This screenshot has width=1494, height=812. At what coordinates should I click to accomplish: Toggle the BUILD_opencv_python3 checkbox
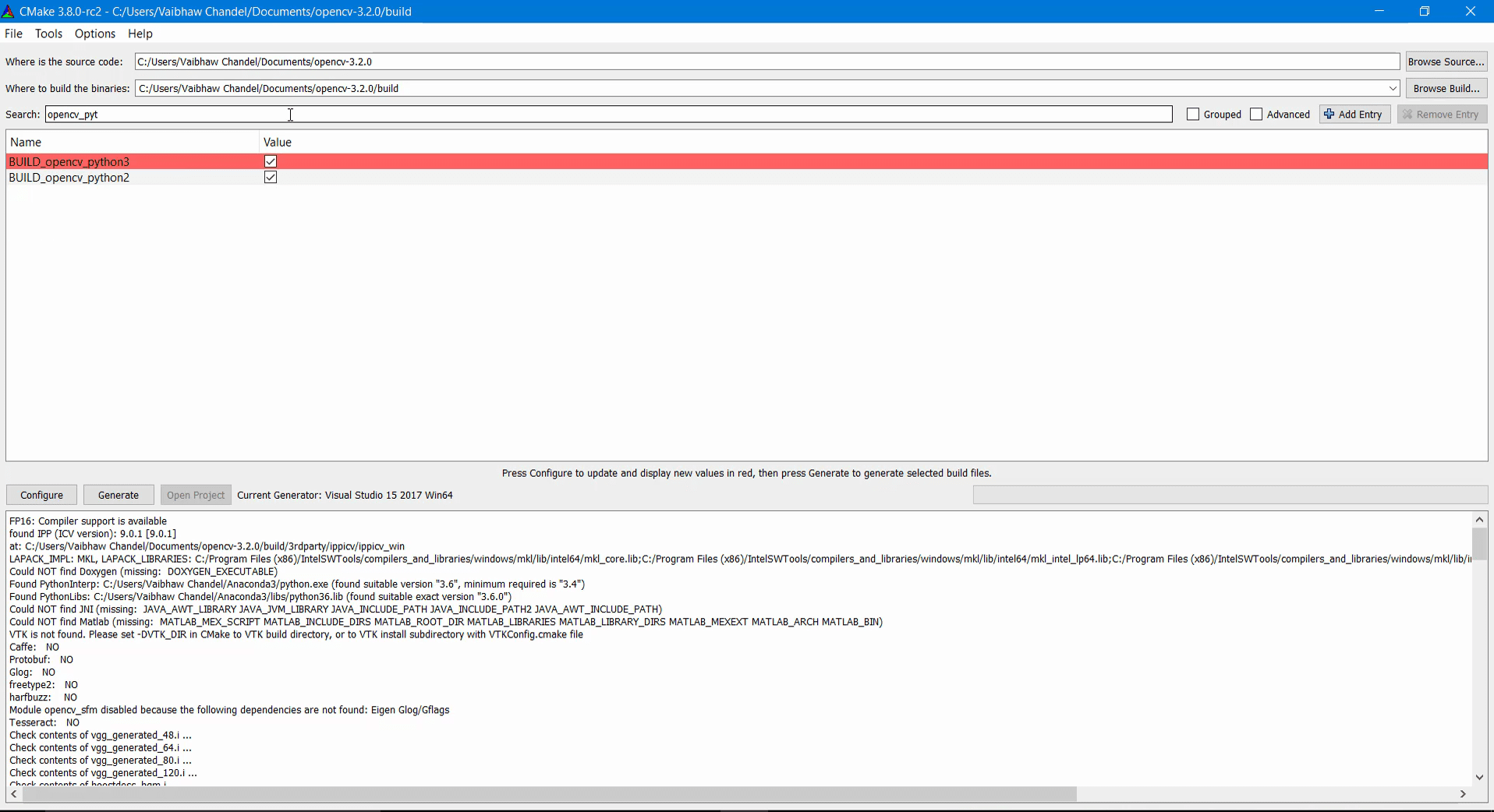pos(271,161)
